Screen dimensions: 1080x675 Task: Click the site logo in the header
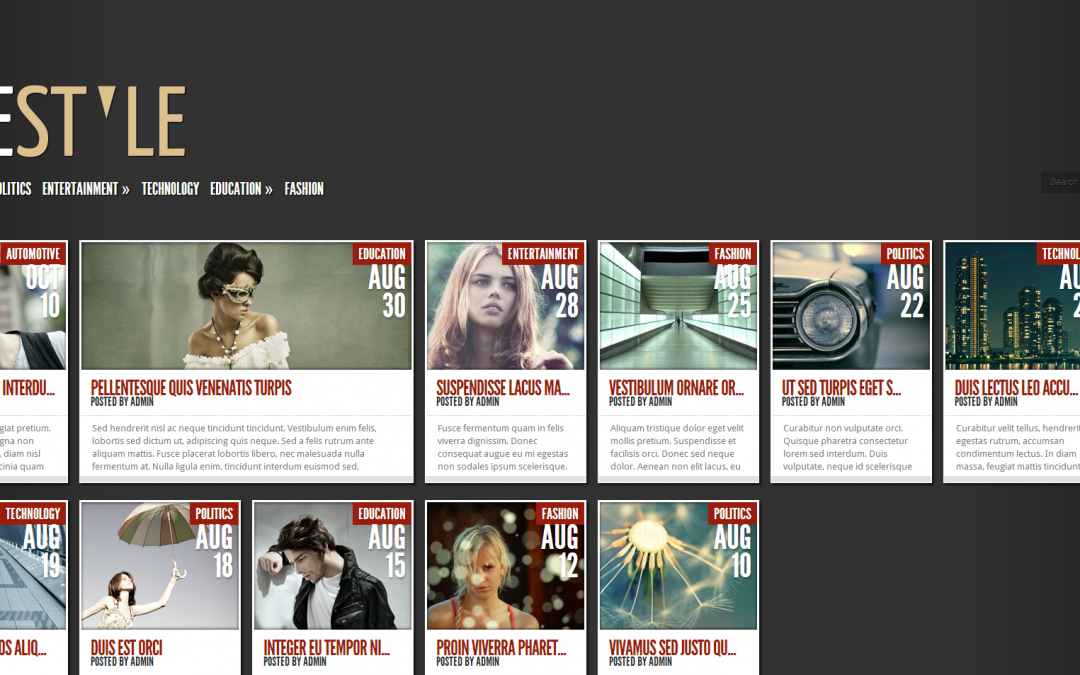(x=93, y=121)
